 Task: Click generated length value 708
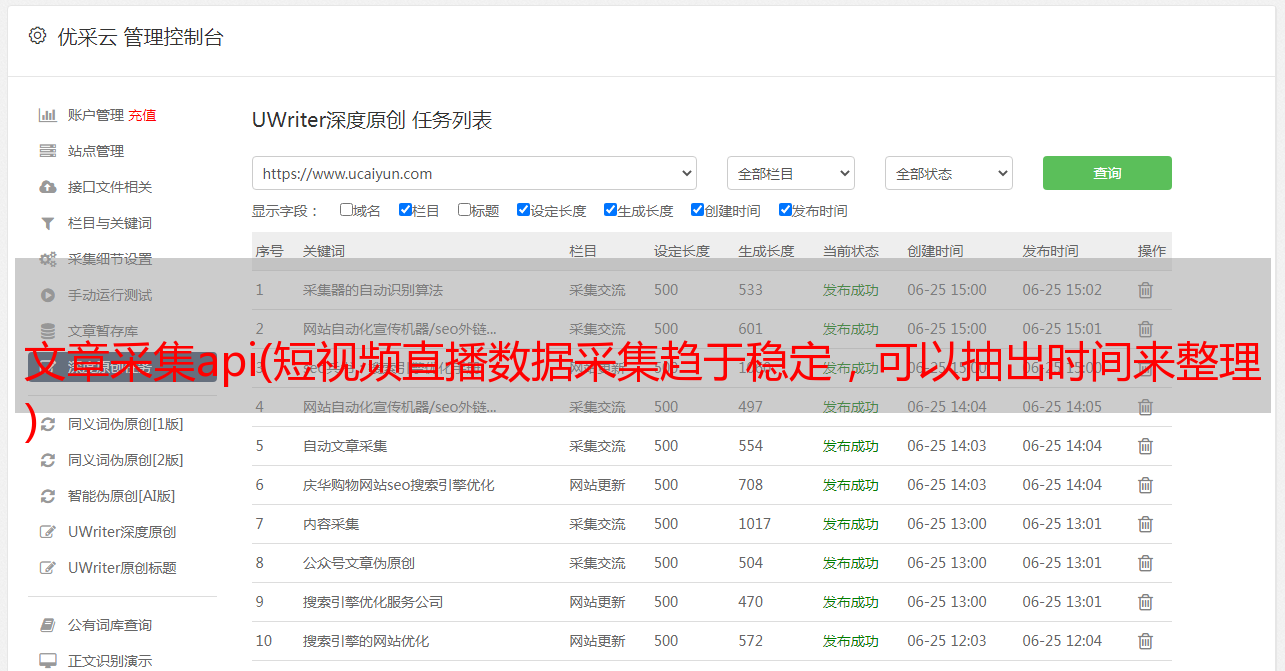click(x=751, y=485)
